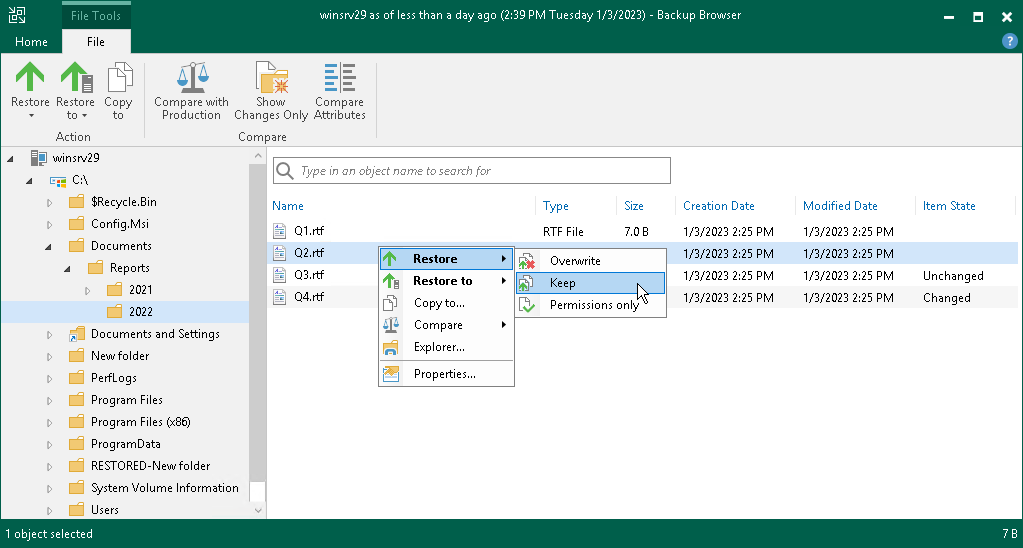
Task: Select the 2022 folder
Action: pyautogui.click(x=141, y=312)
